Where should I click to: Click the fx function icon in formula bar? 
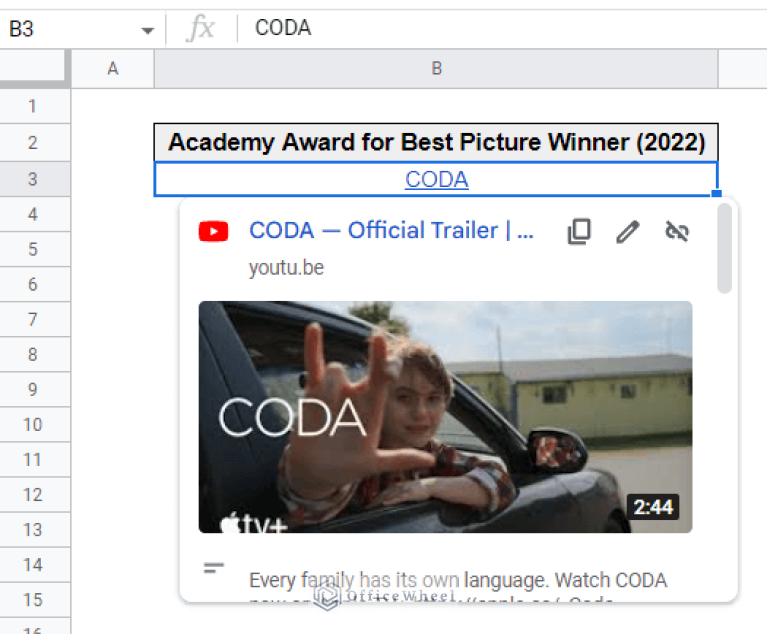click(x=201, y=28)
